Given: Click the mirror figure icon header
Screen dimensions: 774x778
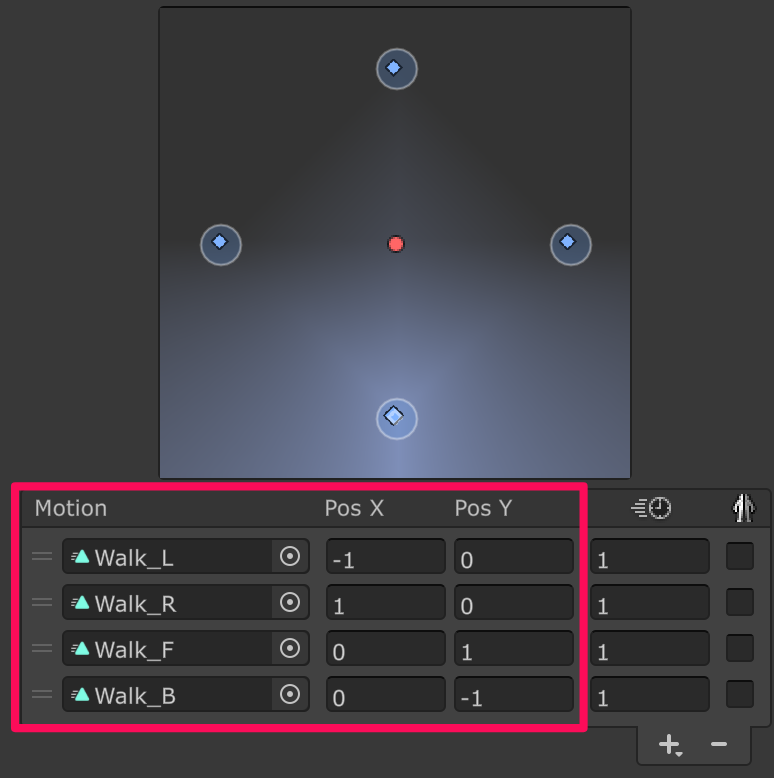Looking at the screenshot, I should pyautogui.click(x=742, y=508).
